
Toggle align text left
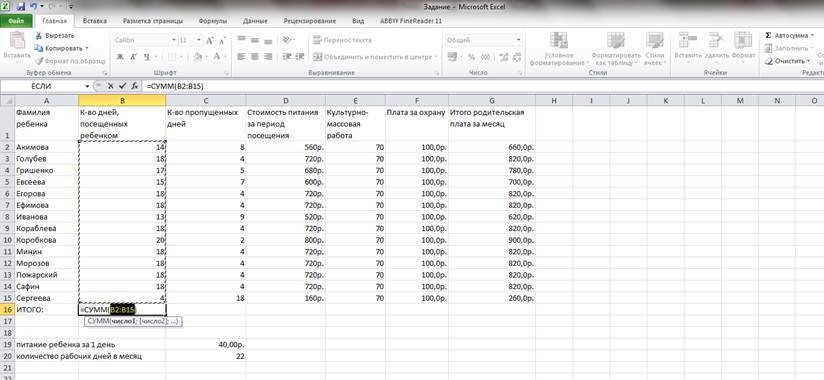[x=241, y=57]
